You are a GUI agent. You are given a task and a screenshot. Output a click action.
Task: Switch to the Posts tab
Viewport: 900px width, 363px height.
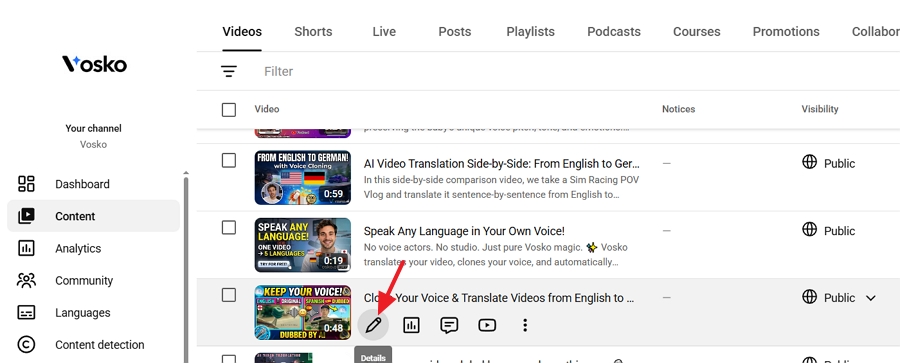pyautogui.click(x=455, y=32)
